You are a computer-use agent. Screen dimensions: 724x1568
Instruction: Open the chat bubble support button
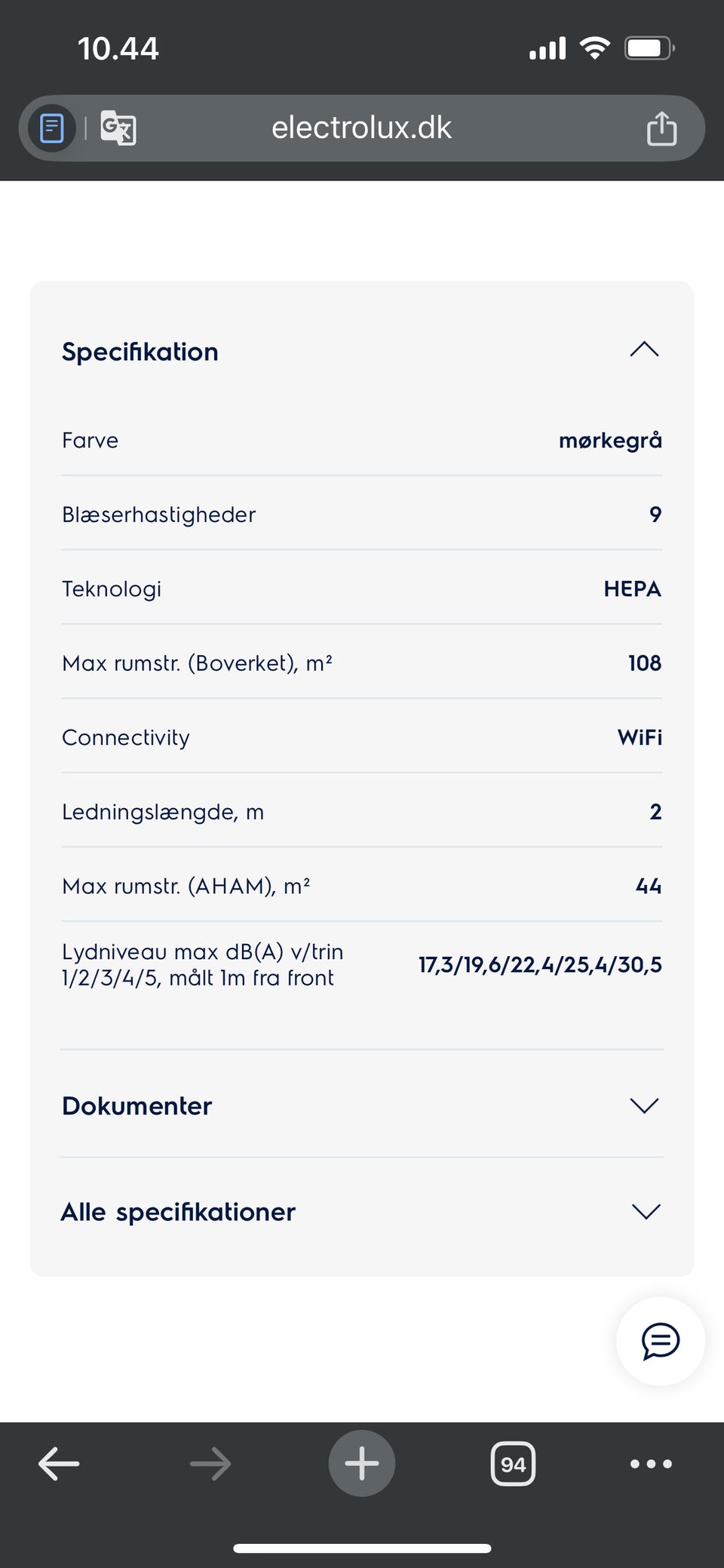pos(661,1341)
